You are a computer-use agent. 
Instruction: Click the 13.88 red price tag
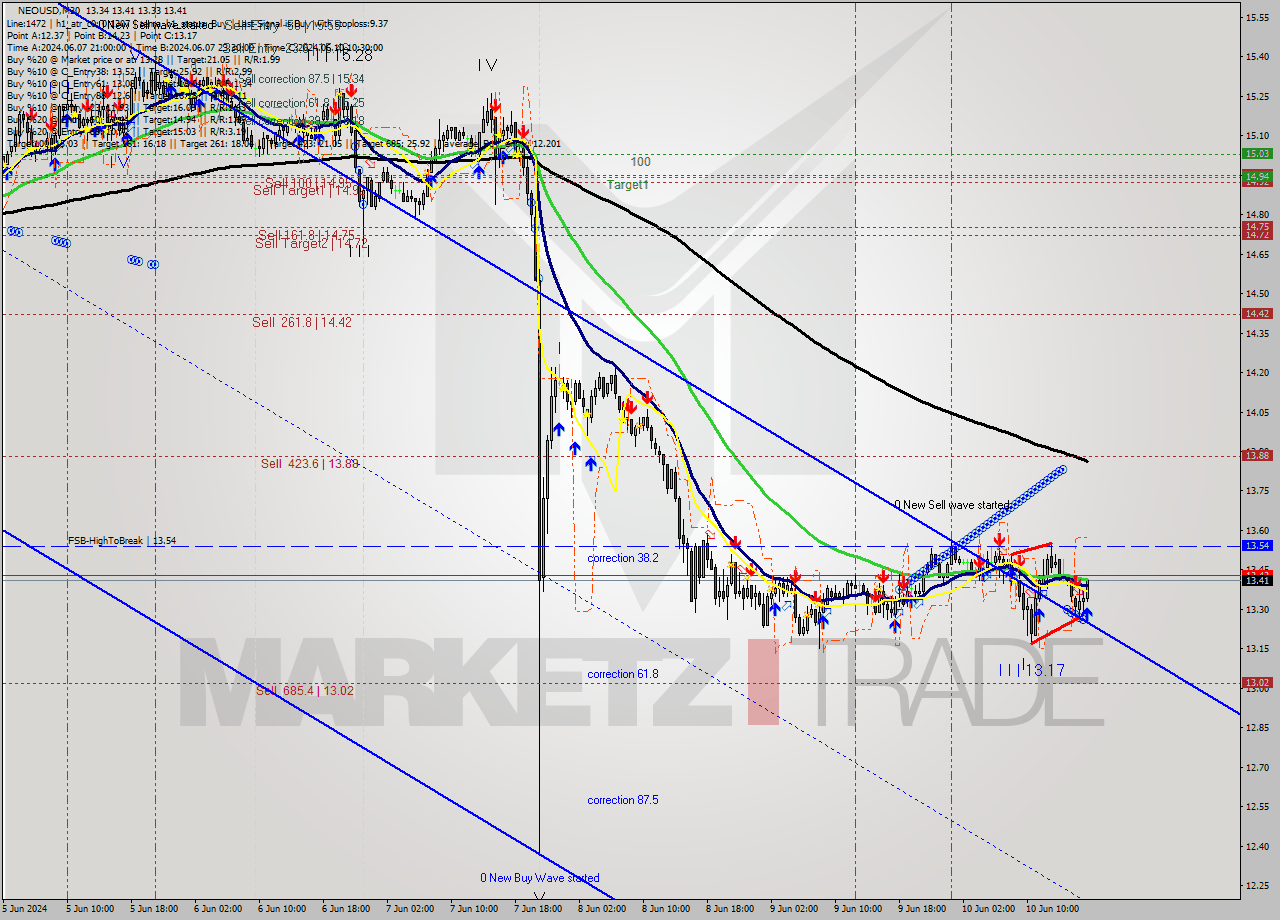point(1256,455)
